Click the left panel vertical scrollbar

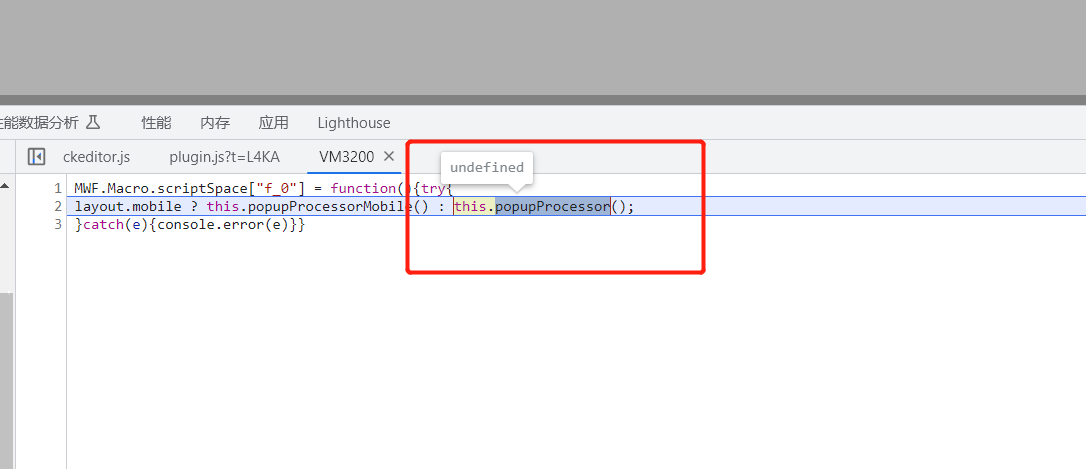(x=6, y=380)
